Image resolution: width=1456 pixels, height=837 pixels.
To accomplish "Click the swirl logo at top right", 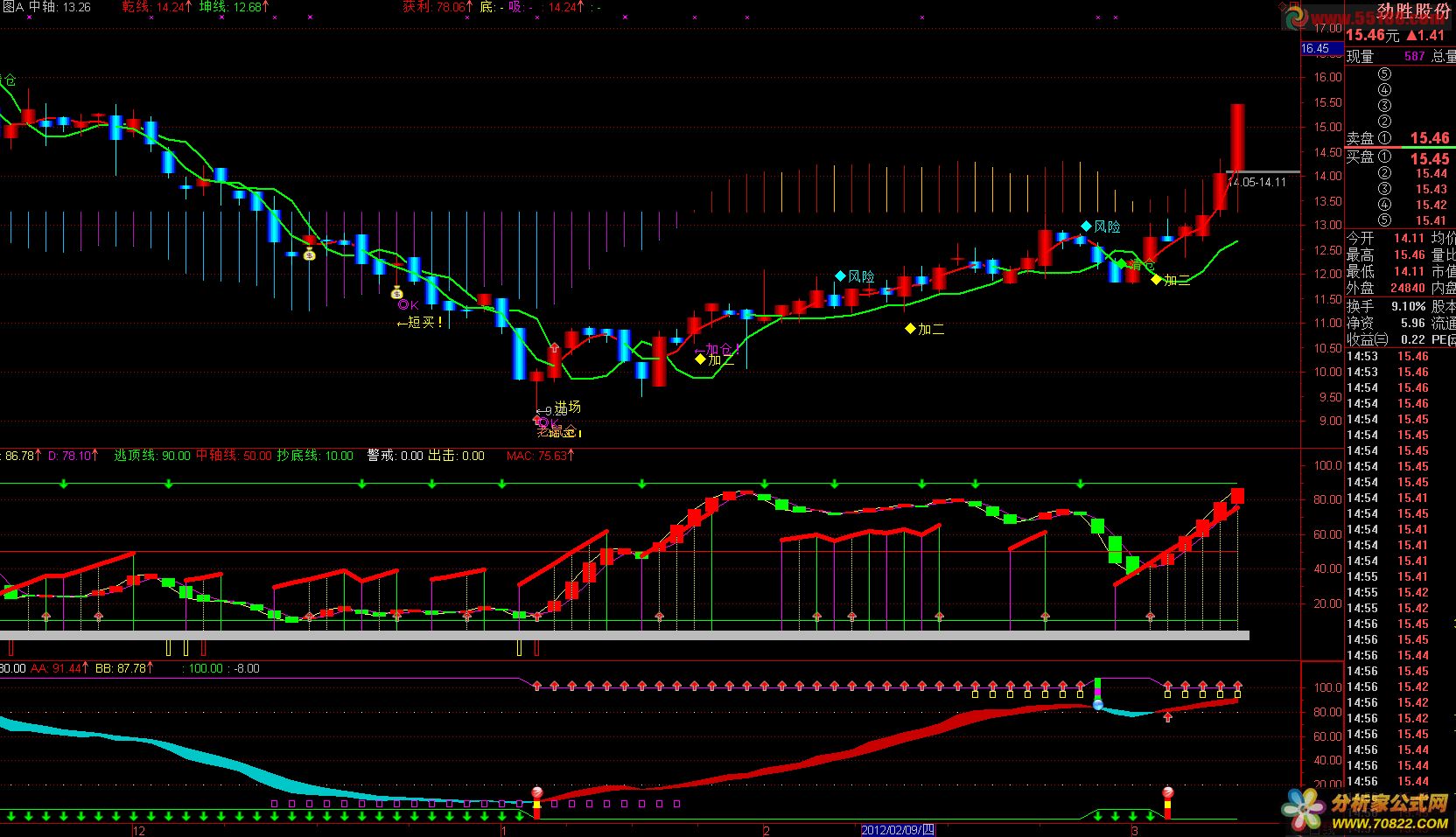I will [1296, 17].
